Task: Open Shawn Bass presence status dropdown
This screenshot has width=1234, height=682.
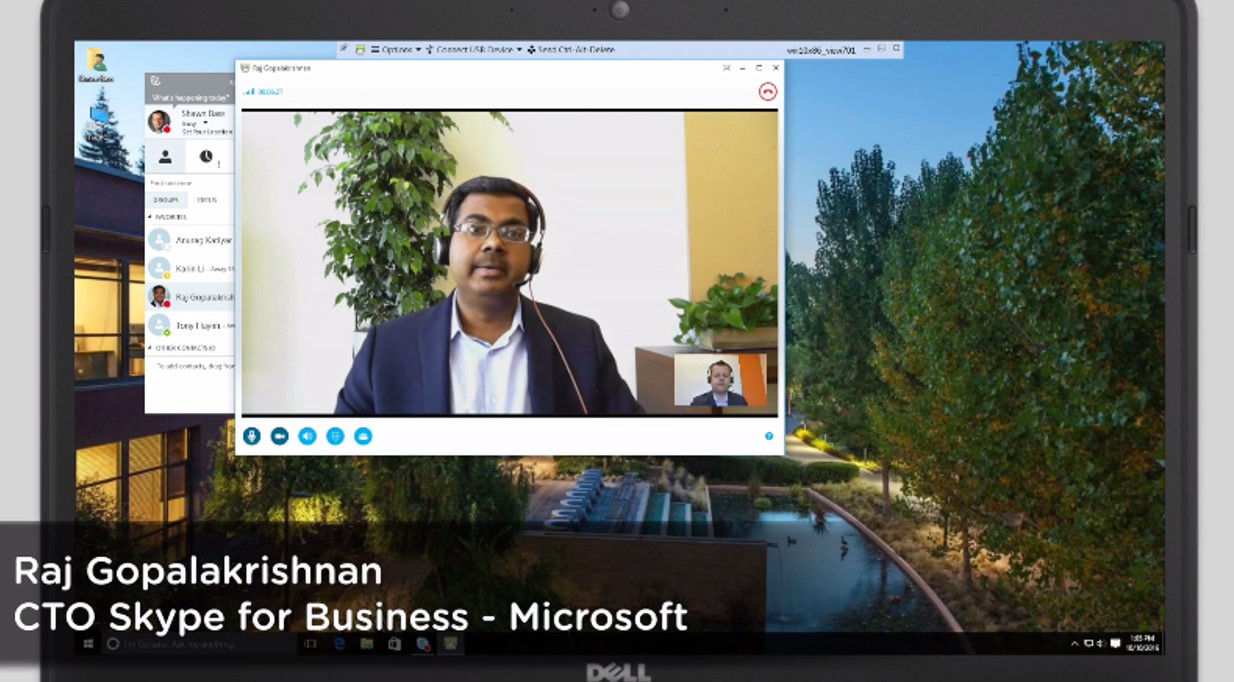Action: click(x=206, y=123)
